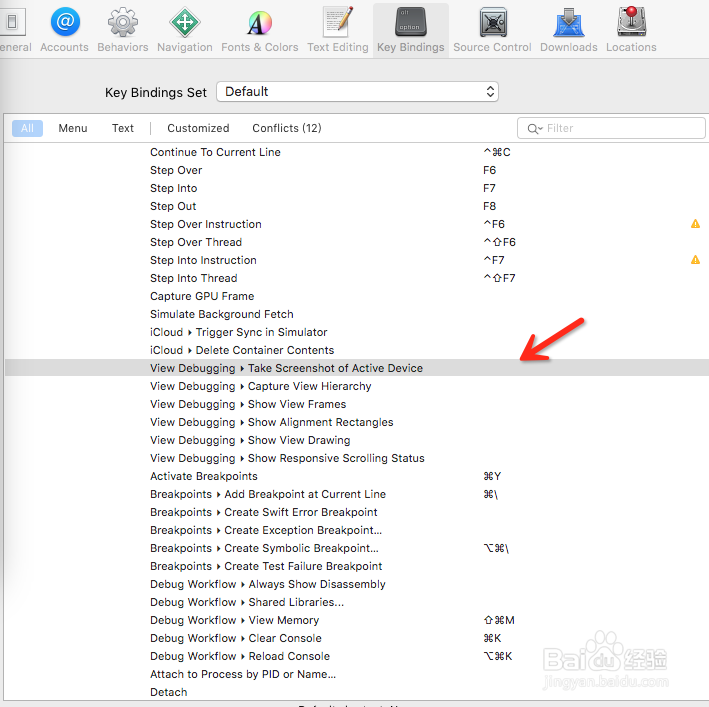709x707 pixels.
Task: Open the Text Editing preferences pane
Action: [338, 29]
